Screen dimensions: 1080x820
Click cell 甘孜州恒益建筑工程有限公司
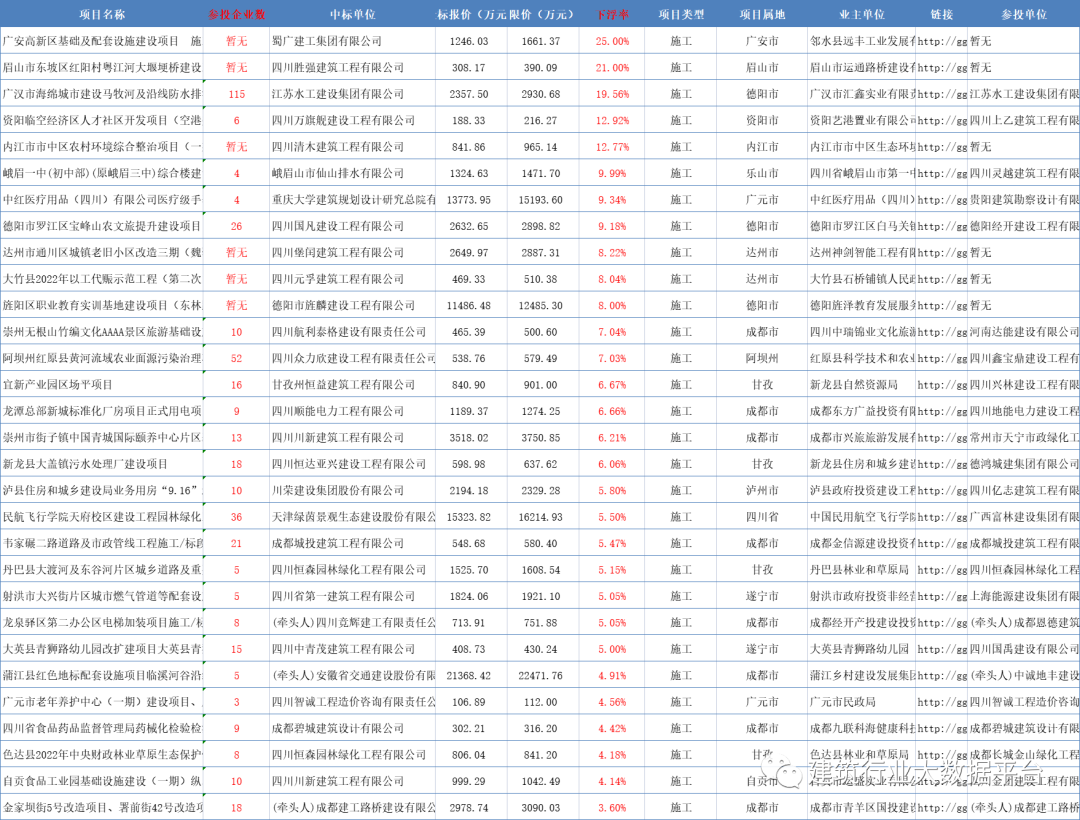(x=343, y=385)
